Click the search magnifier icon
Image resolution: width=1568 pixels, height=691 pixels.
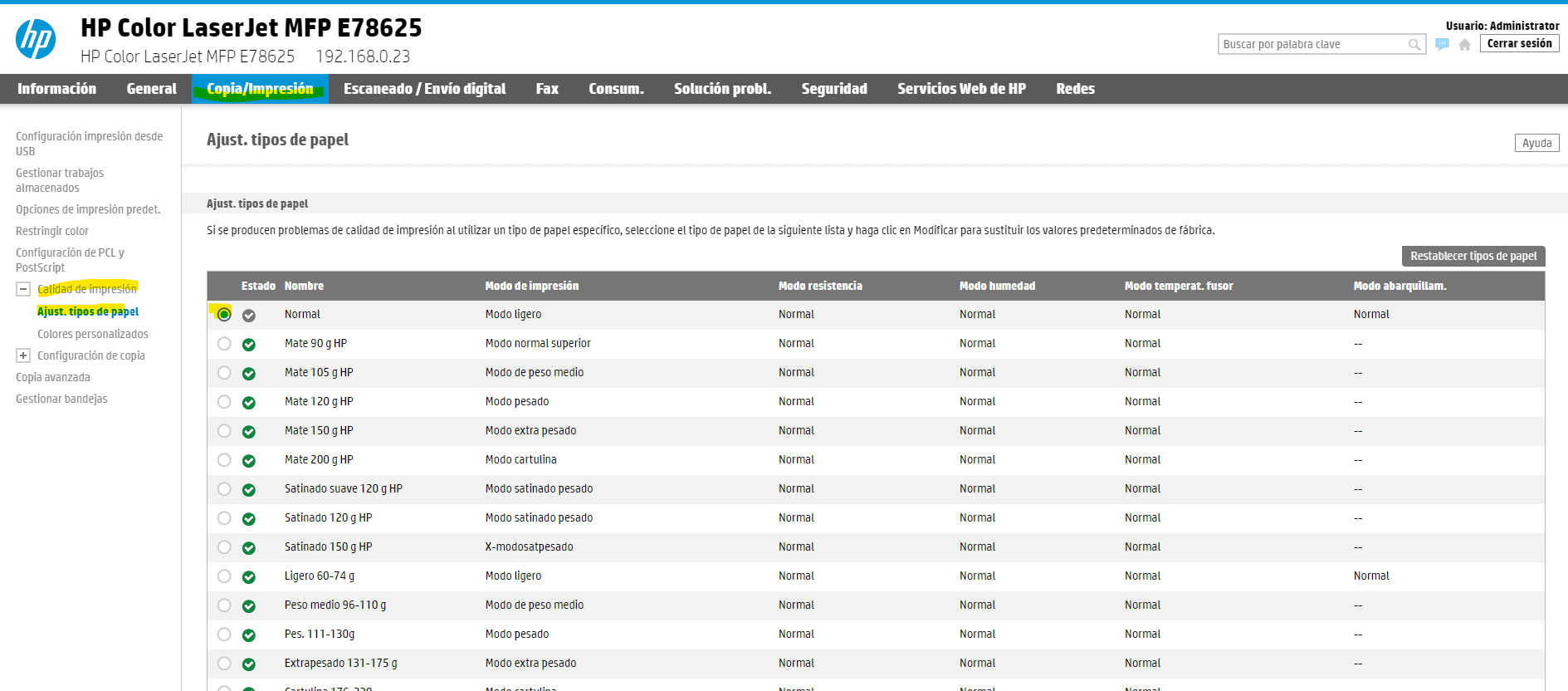[x=1414, y=45]
